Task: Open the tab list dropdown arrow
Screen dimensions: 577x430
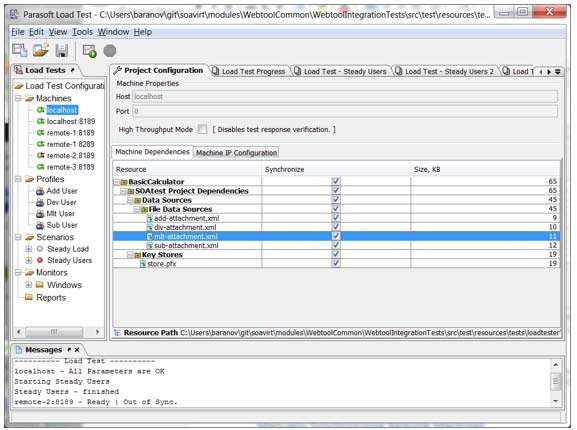Action: tap(558, 72)
